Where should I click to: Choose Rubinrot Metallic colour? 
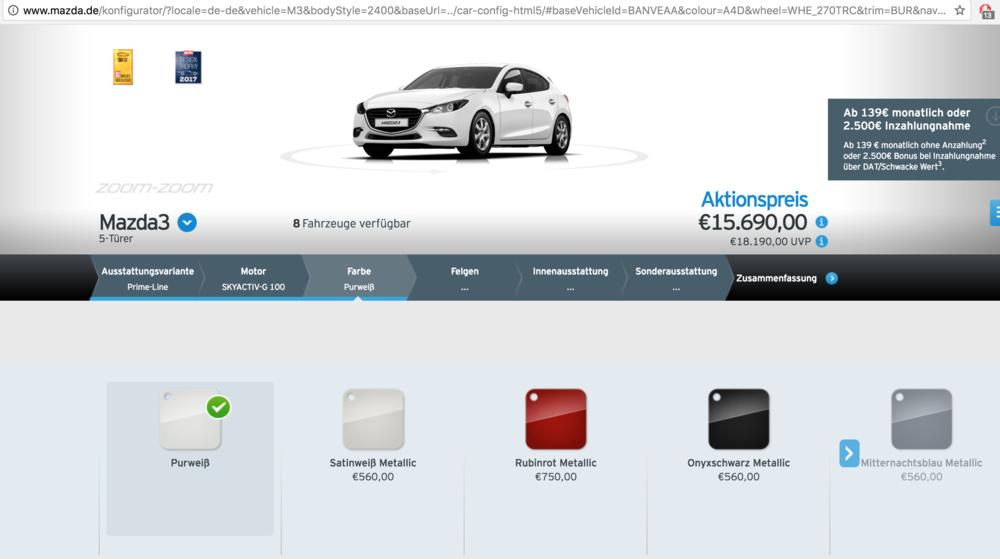coord(555,419)
